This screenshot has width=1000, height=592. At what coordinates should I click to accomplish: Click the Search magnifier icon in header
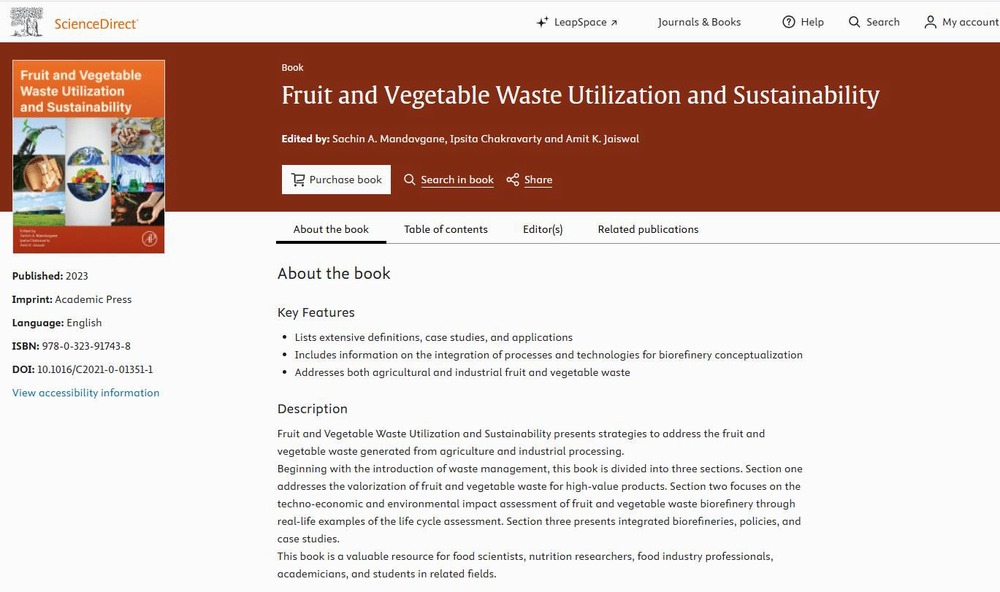(855, 22)
